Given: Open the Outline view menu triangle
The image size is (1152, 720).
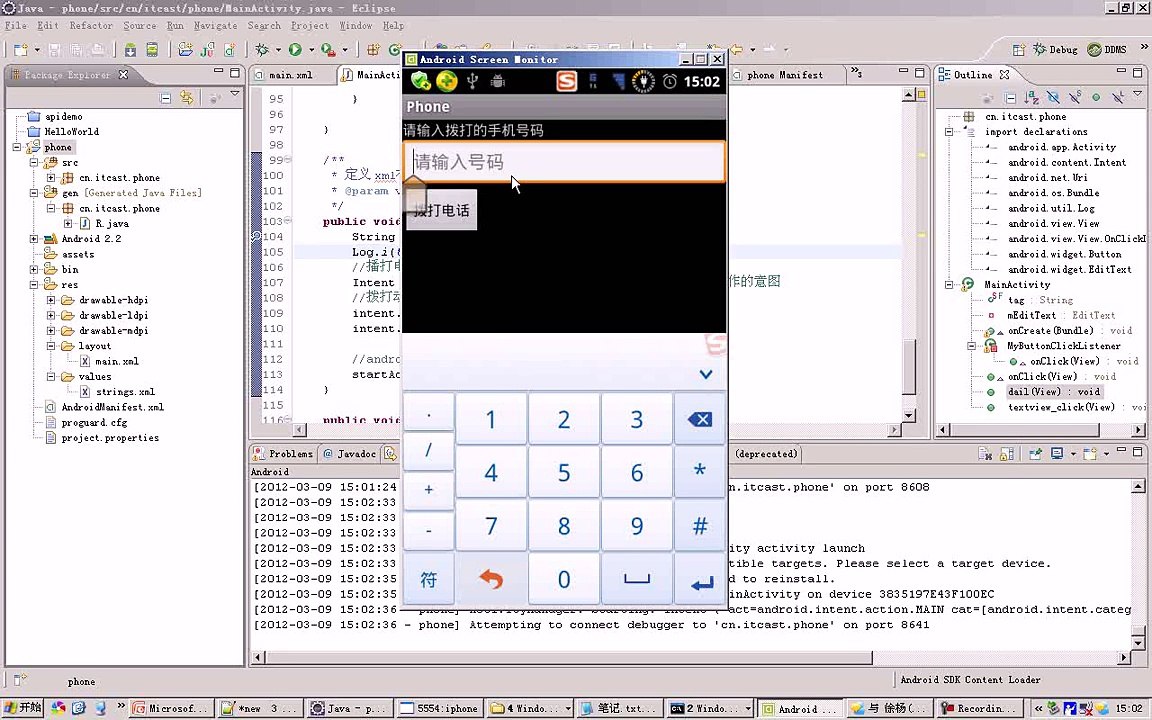Looking at the screenshot, I should click(x=1137, y=95).
